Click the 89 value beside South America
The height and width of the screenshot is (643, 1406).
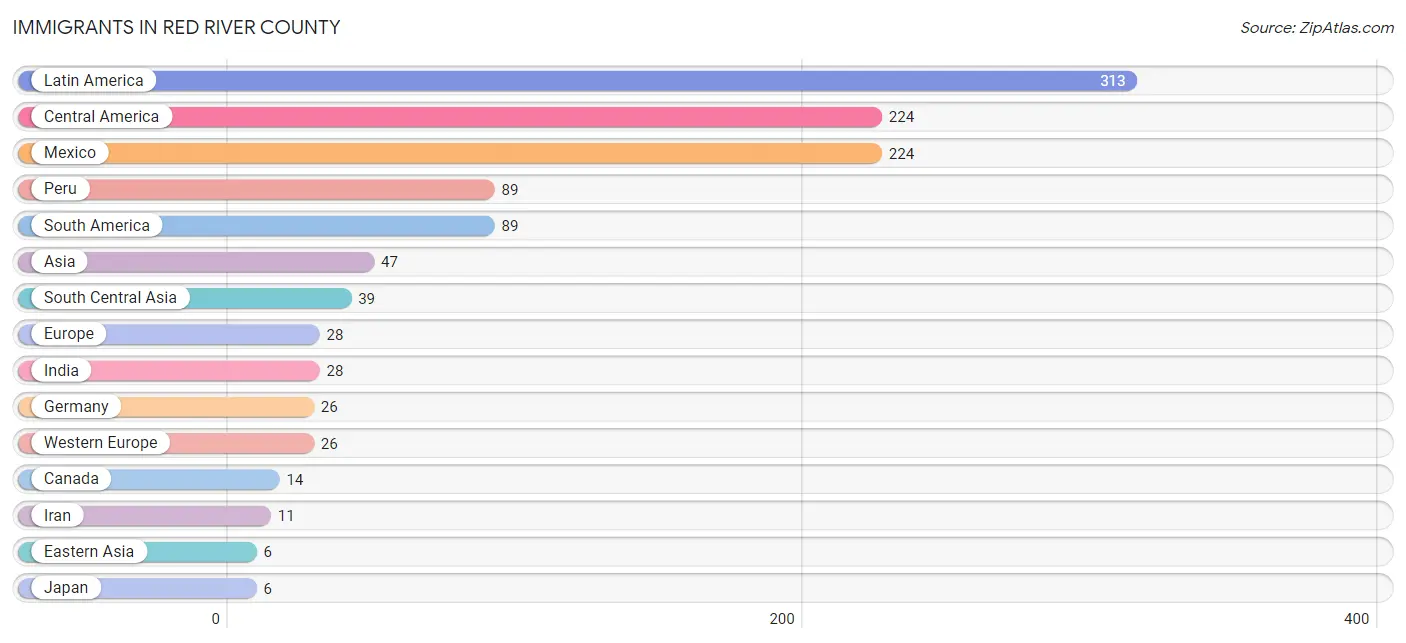[x=510, y=226]
